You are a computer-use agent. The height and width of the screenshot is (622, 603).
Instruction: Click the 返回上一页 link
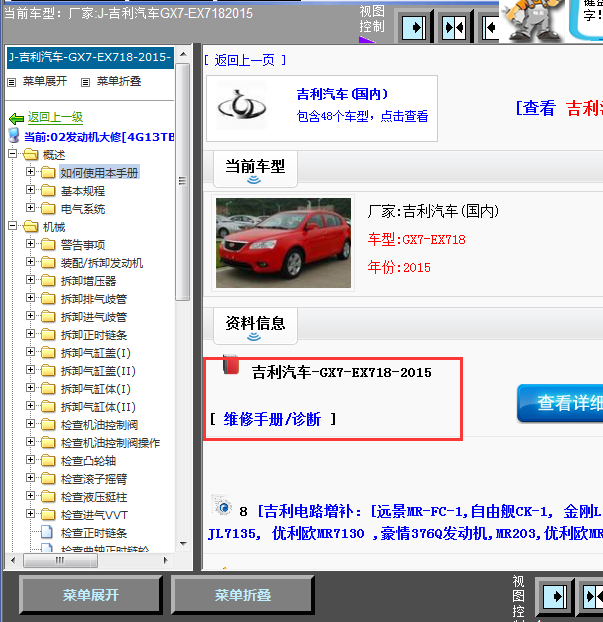pyautogui.click(x=245, y=60)
